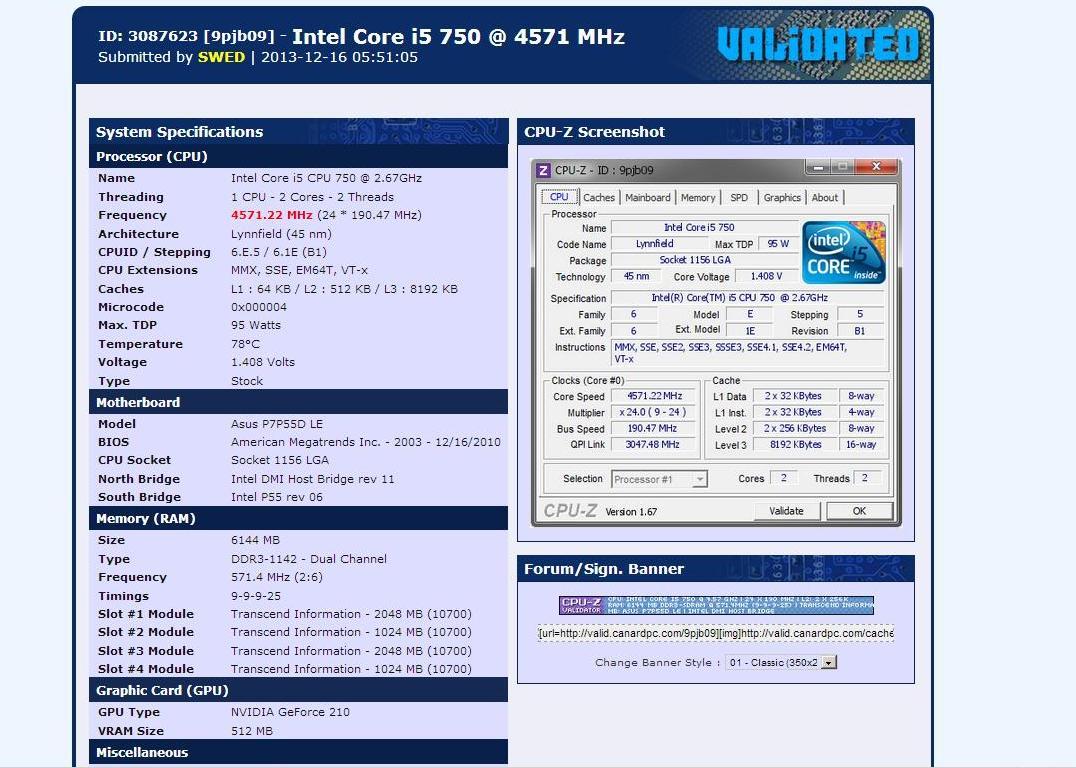Click the red 4571.22 MHz frequency value
Image resolution: width=1076 pixels, height=768 pixels.
271,215
